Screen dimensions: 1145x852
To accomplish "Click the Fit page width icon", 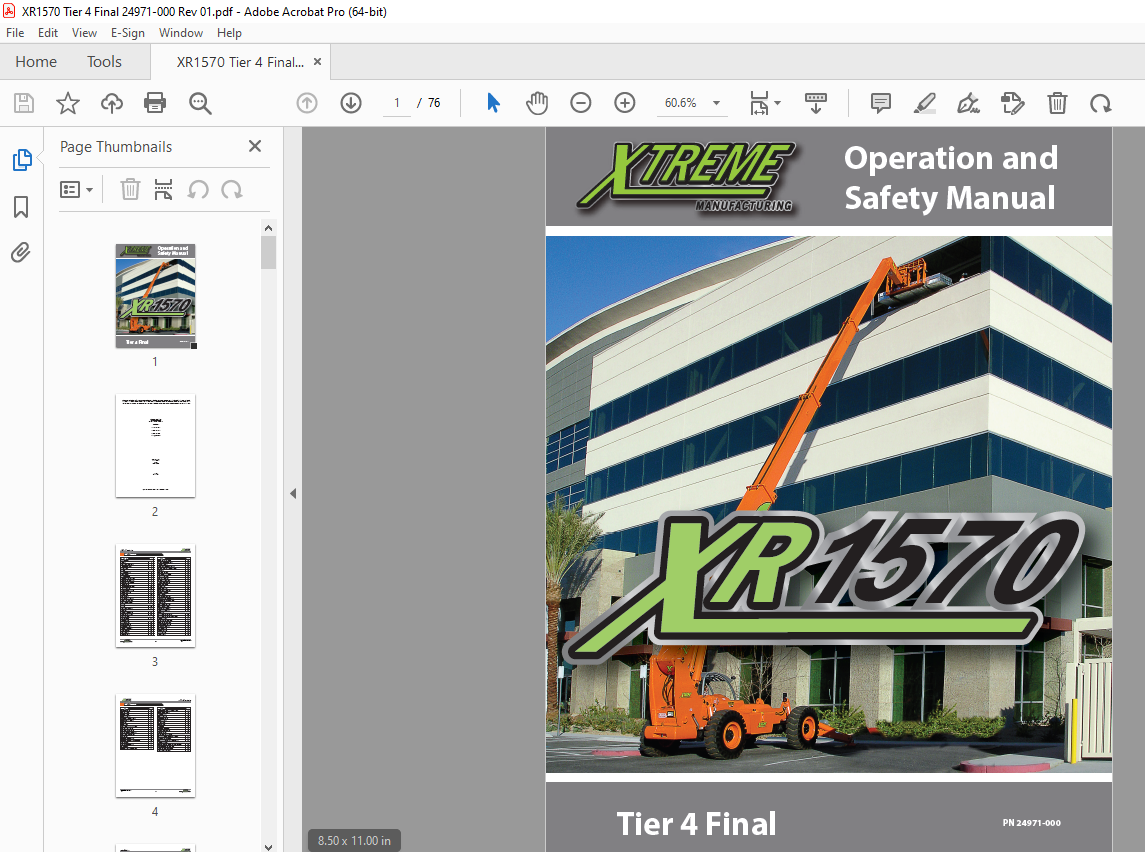I will [x=759, y=103].
